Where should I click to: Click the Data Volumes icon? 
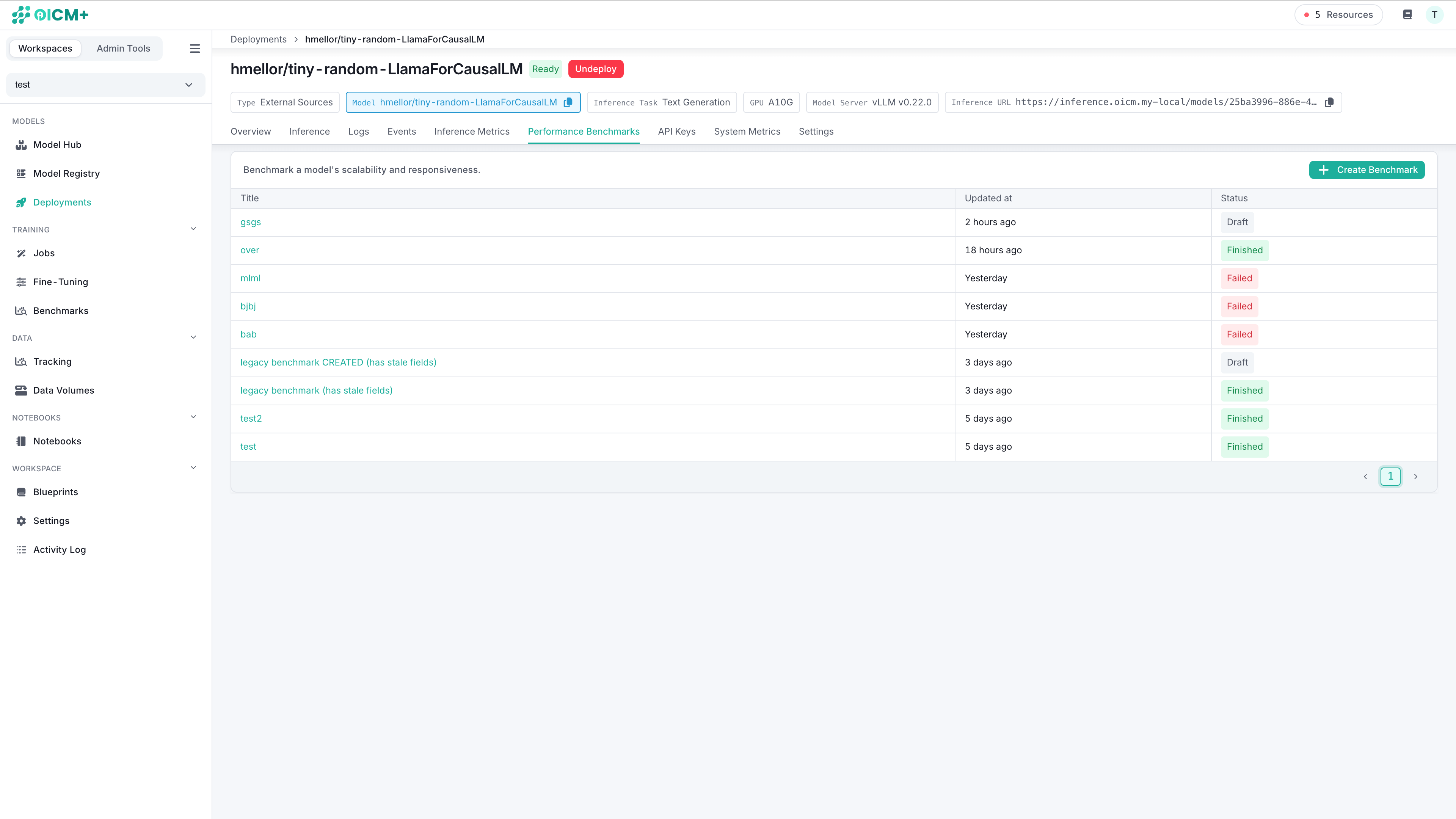coord(21,391)
